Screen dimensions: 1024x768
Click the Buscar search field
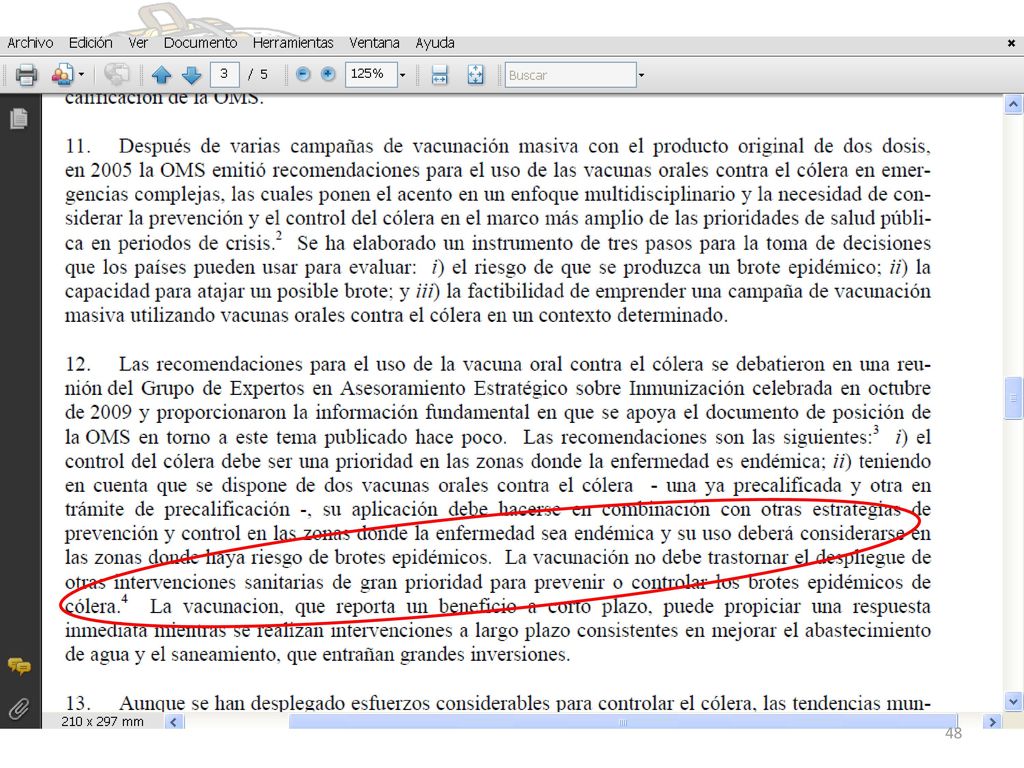[570, 75]
